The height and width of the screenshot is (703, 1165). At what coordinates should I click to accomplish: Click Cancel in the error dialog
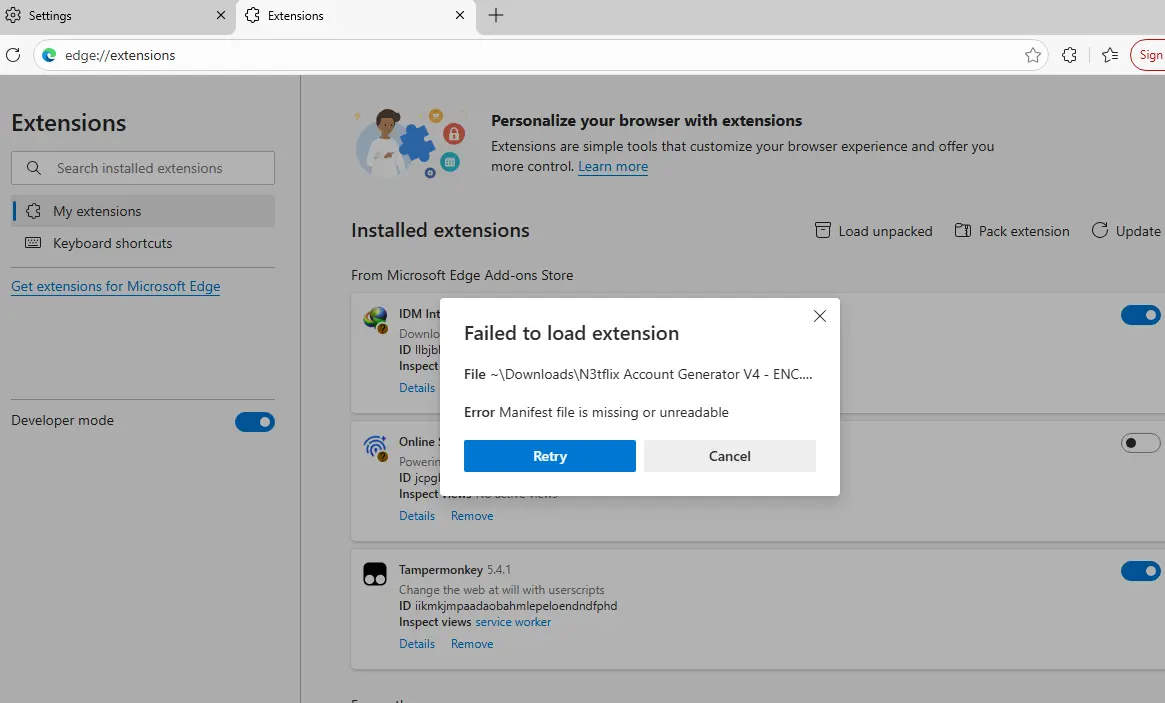point(730,456)
